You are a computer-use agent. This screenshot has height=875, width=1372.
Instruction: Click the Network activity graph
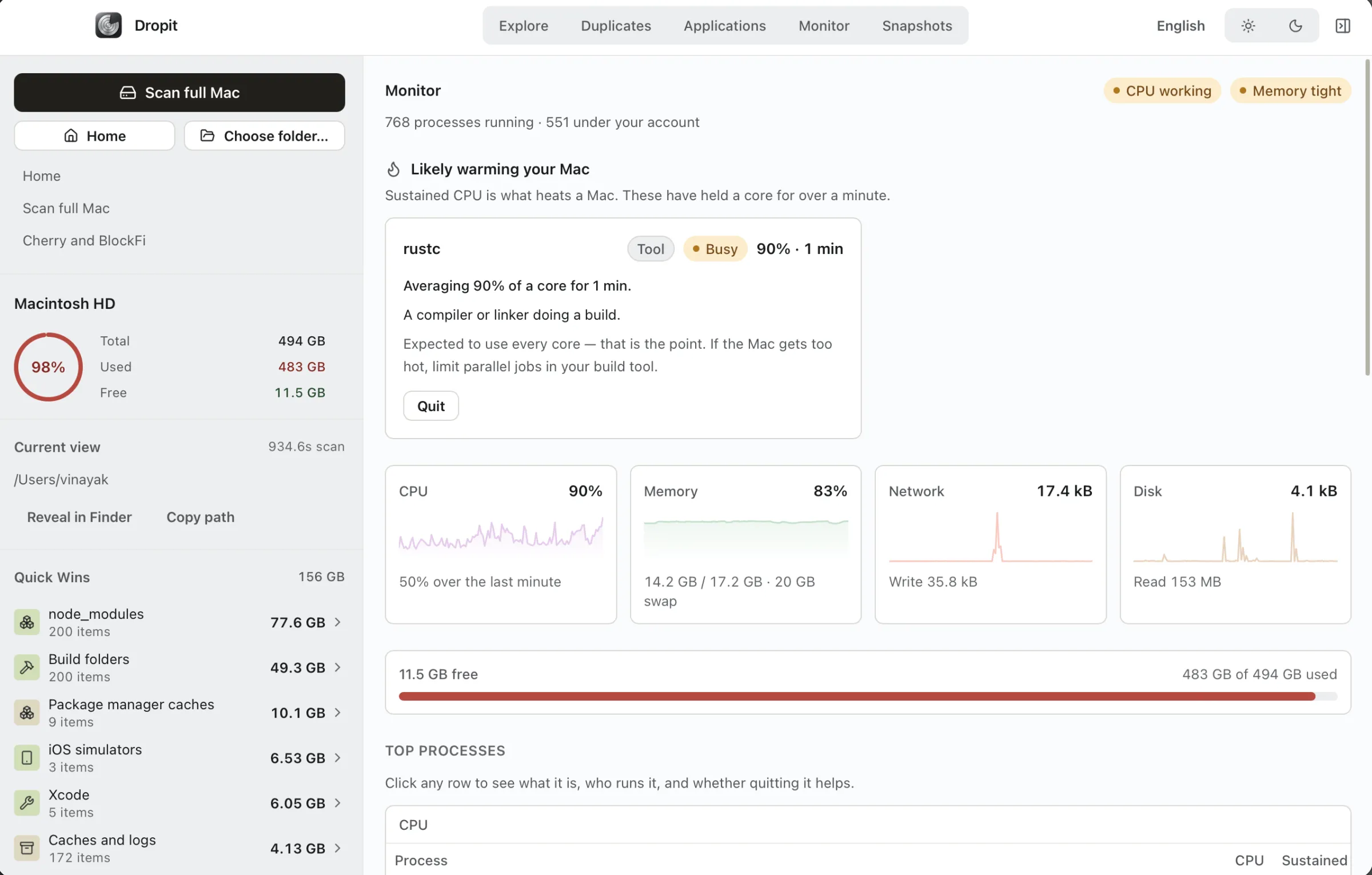[x=990, y=536]
